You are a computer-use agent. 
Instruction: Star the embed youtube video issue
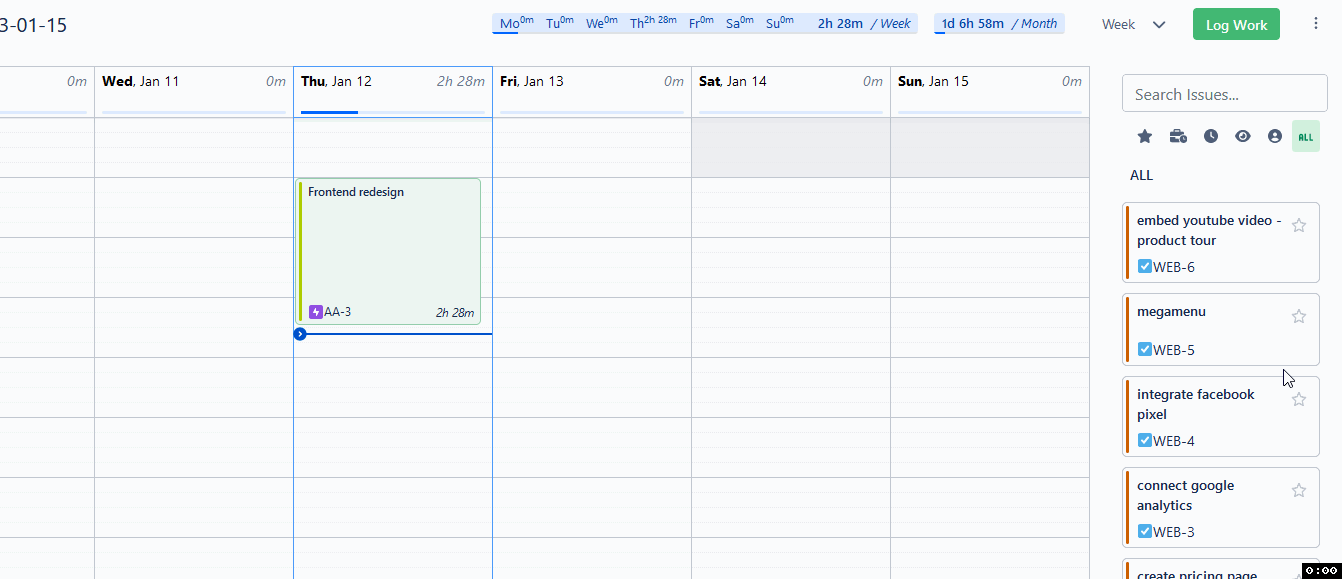pos(1299,225)
